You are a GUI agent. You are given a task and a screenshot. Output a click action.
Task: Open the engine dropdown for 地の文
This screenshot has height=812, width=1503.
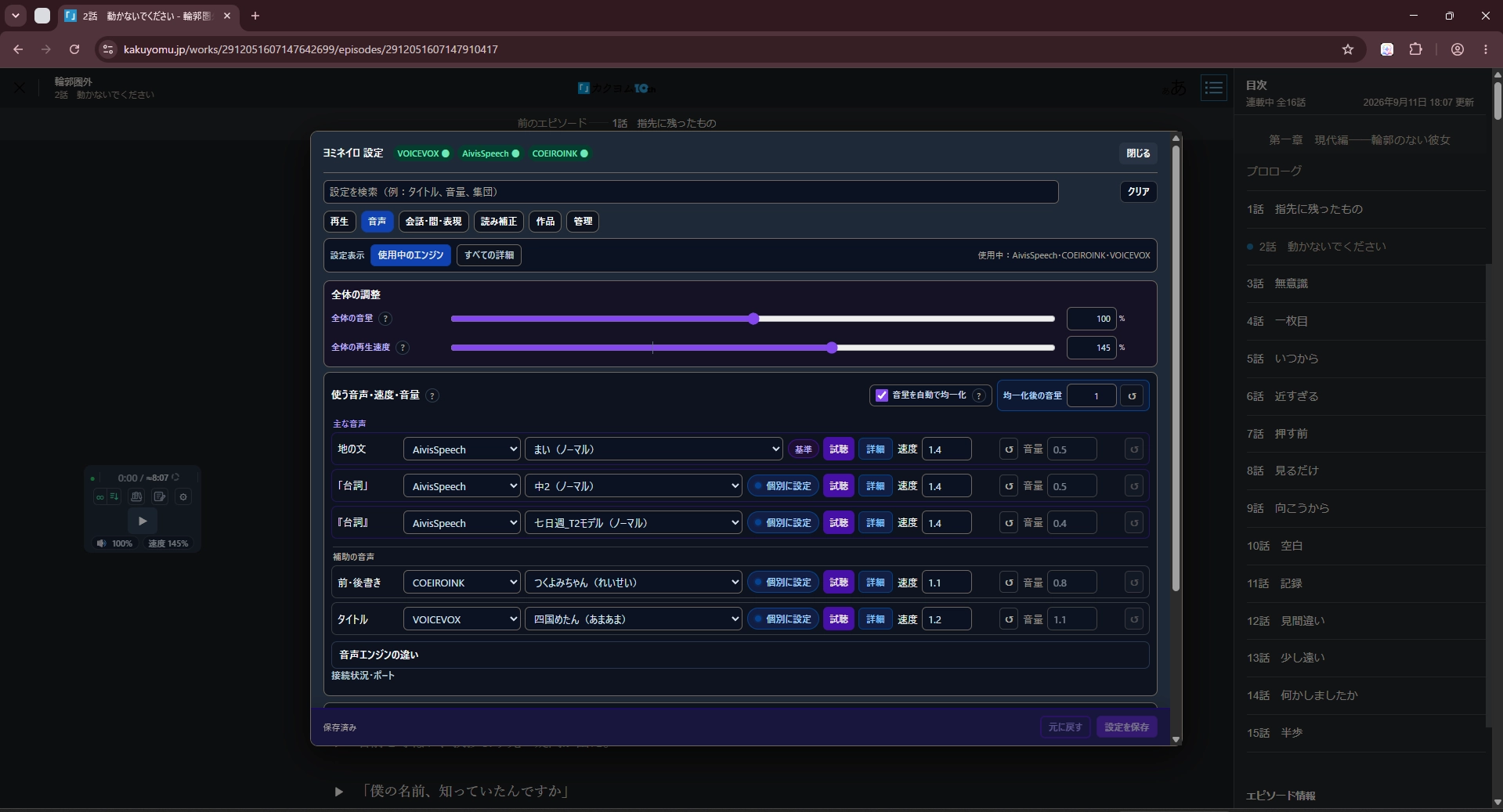(x=462, y=449)
